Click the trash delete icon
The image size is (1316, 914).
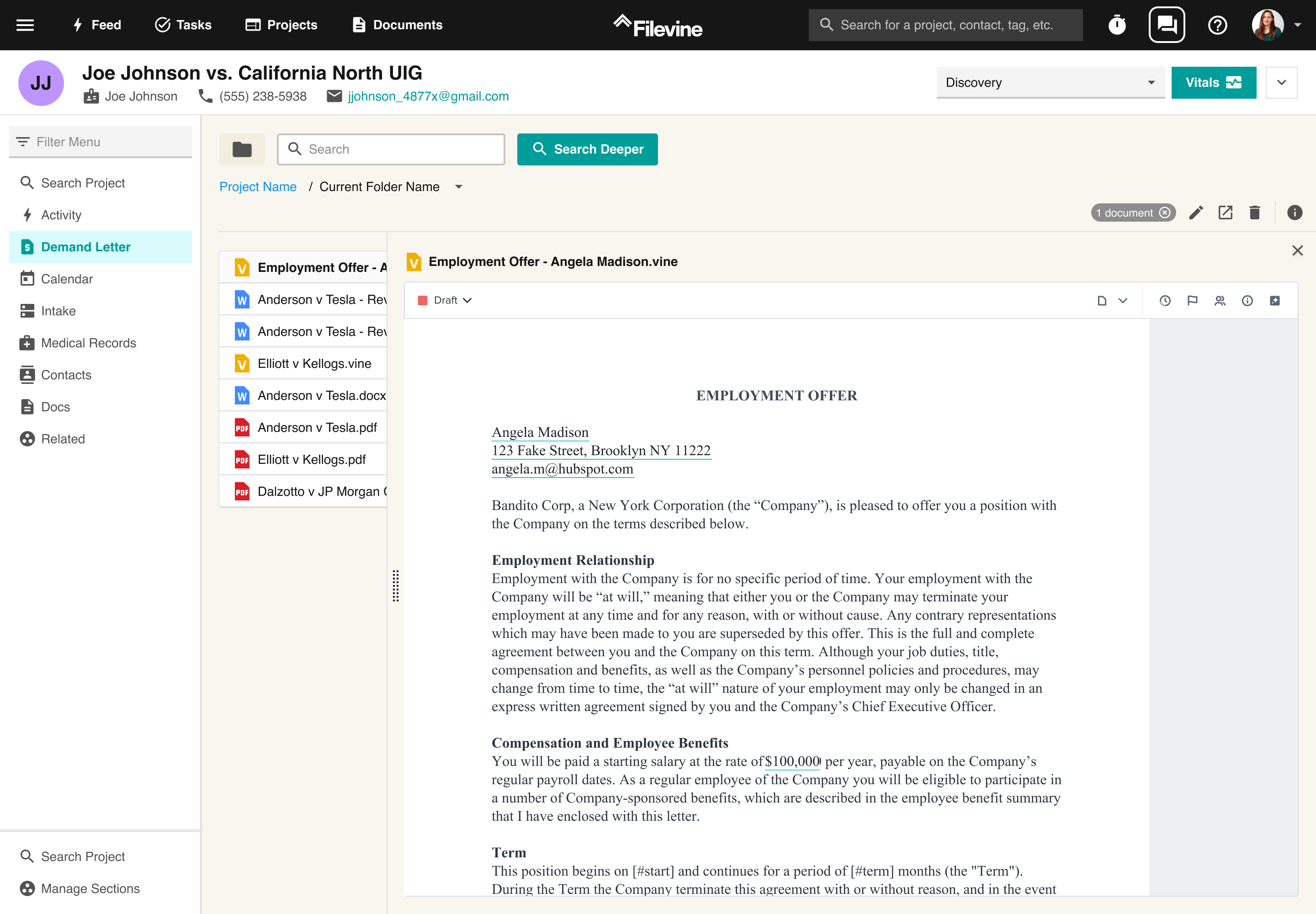(1254, 213)
